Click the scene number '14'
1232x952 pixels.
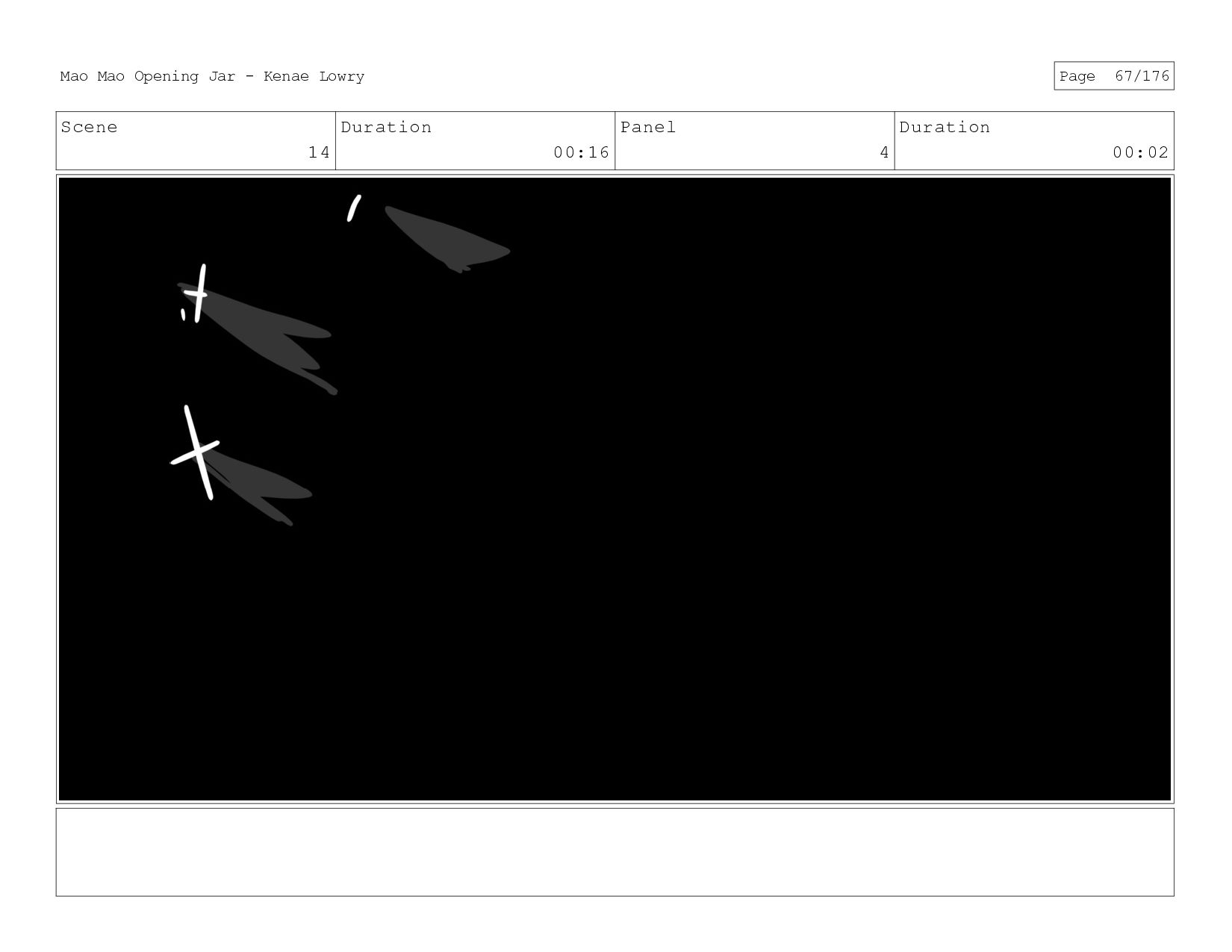pos(319,152)
